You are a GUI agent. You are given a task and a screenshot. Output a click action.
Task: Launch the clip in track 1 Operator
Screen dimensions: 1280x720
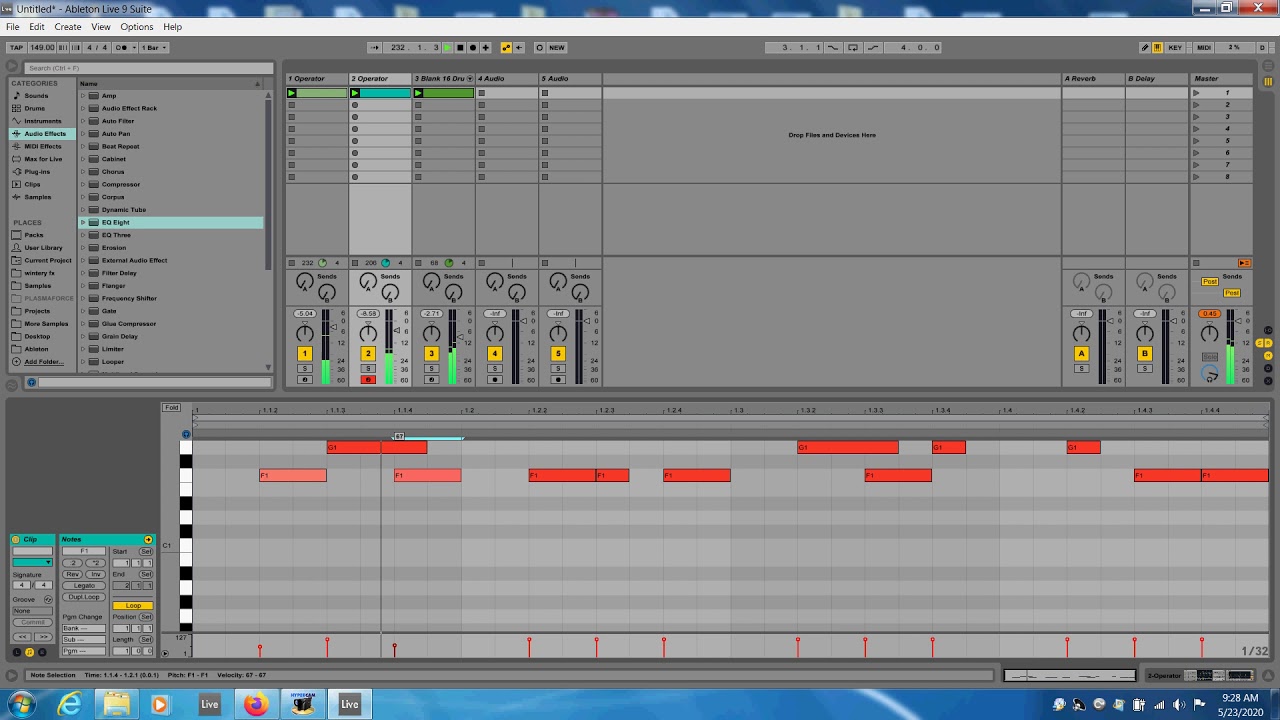click(x=292, y=93)
